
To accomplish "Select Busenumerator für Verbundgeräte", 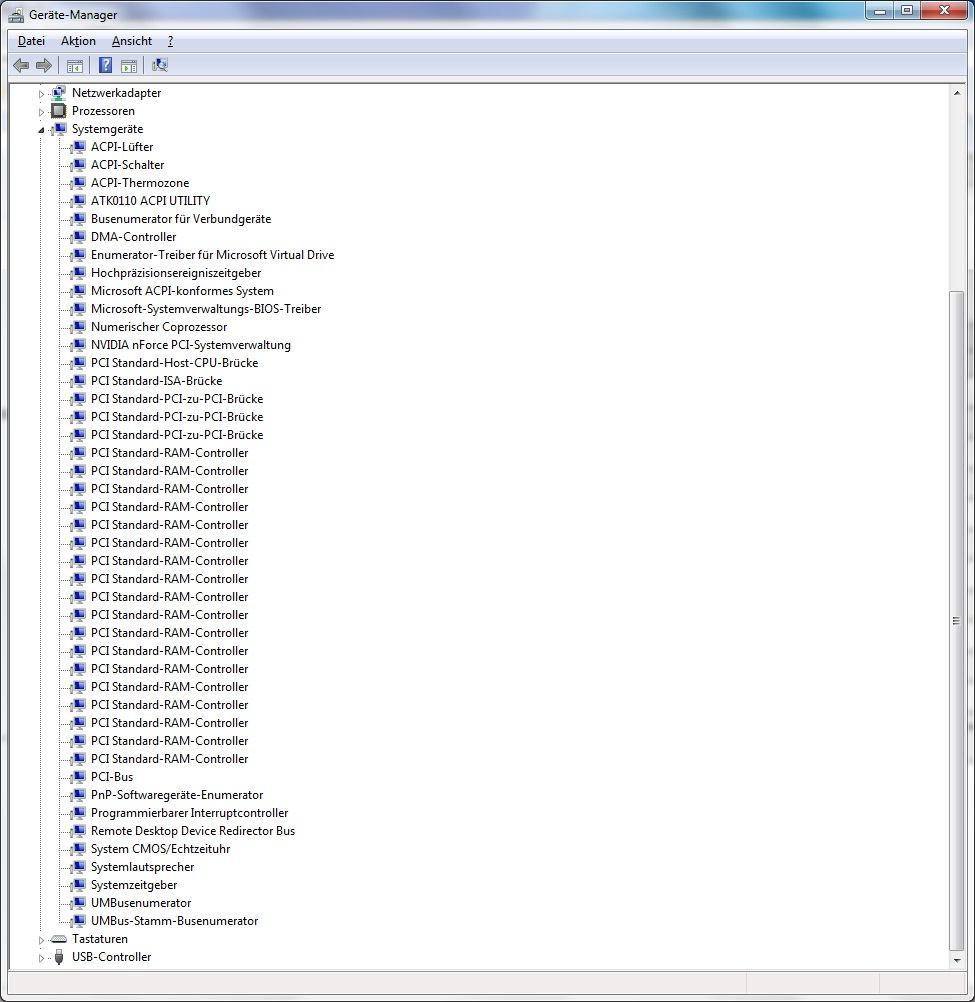I will [181, 219].
